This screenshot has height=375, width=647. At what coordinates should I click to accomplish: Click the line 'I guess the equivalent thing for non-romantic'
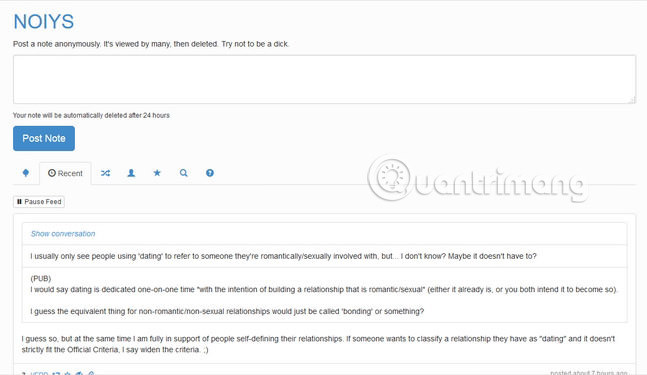[x=227, y=311]
